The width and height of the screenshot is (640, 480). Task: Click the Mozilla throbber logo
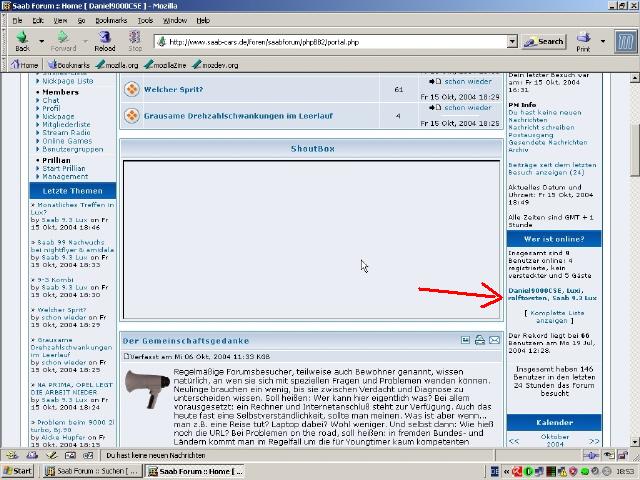point(626,42)
